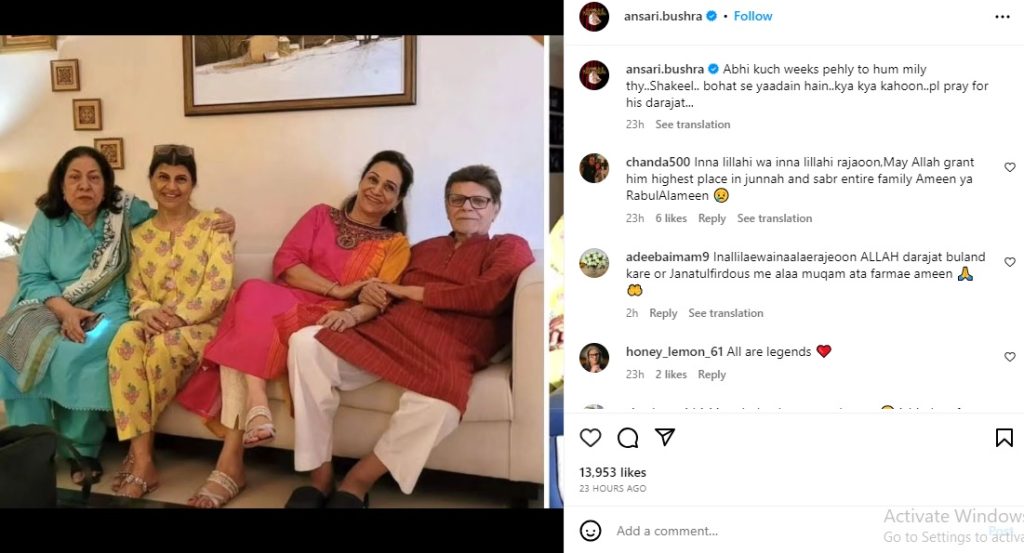Like chanda500's comment
Image resolution: width=1024 pixels, height=553 pixels.
(1009, 168)
